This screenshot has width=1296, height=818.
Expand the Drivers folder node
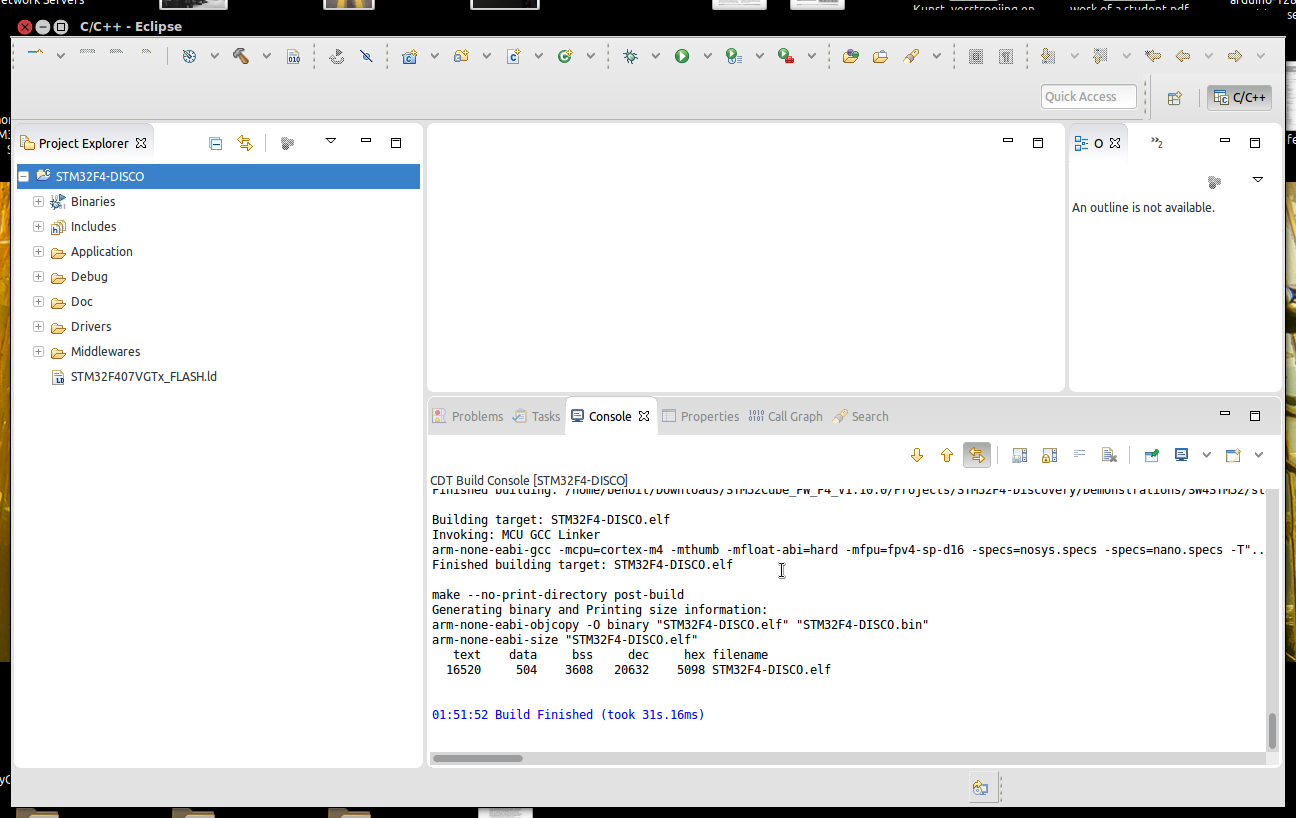[x=38, y=326]
